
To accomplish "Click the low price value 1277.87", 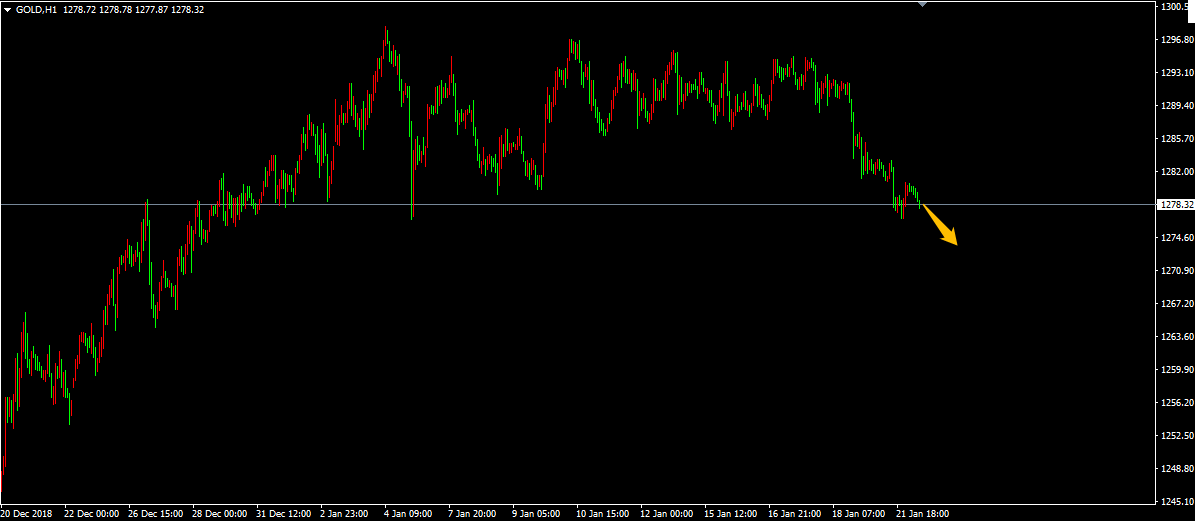I will click(x=151, y=10).
